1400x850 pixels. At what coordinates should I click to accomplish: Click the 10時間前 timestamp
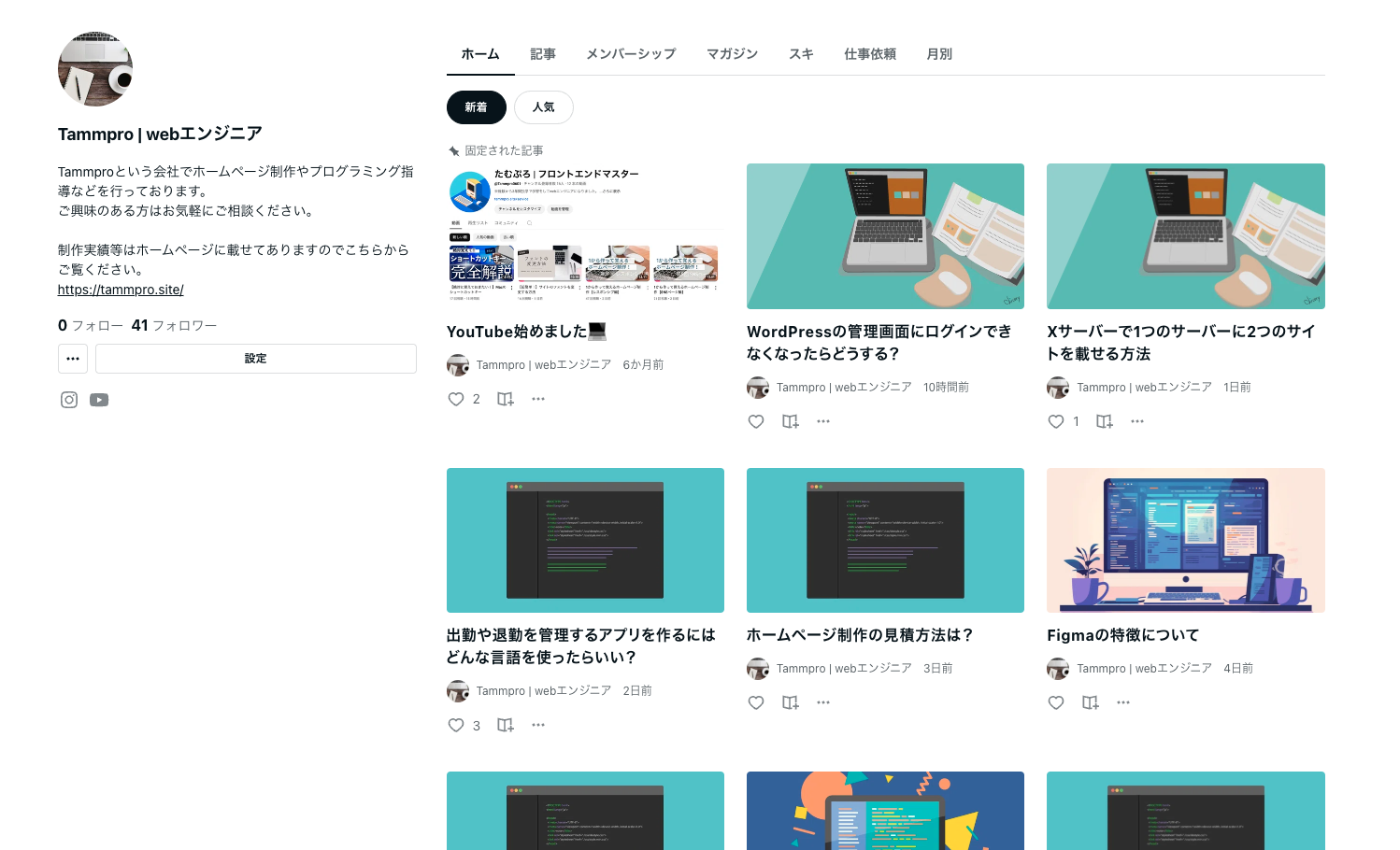(946, 388)
